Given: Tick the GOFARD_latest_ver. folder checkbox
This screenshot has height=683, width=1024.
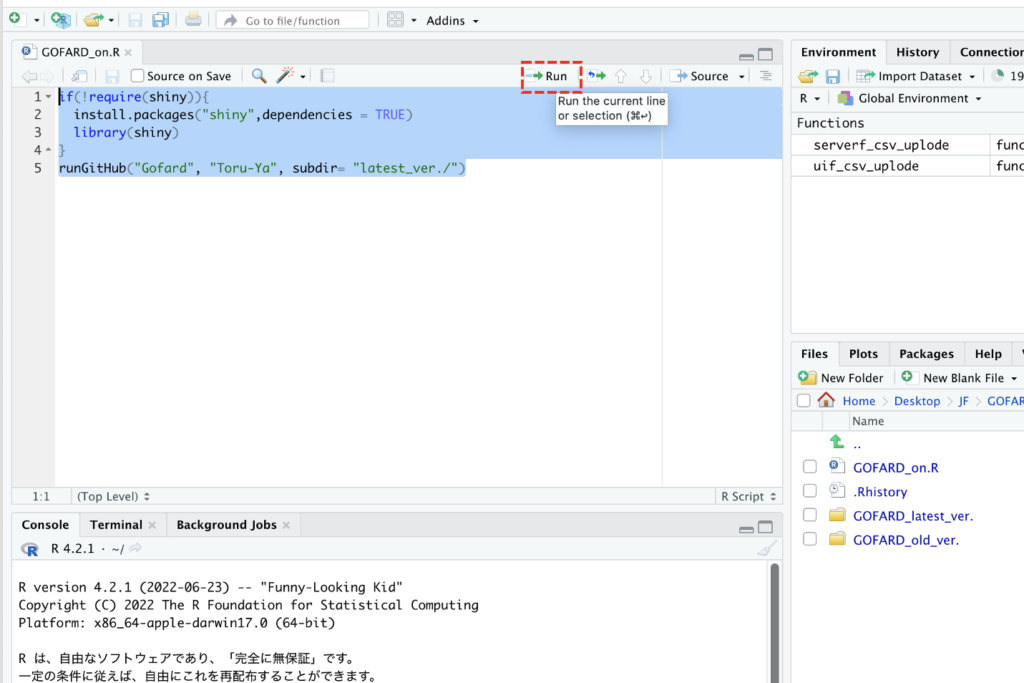Looking at the screenshot, I should [810, 515].
